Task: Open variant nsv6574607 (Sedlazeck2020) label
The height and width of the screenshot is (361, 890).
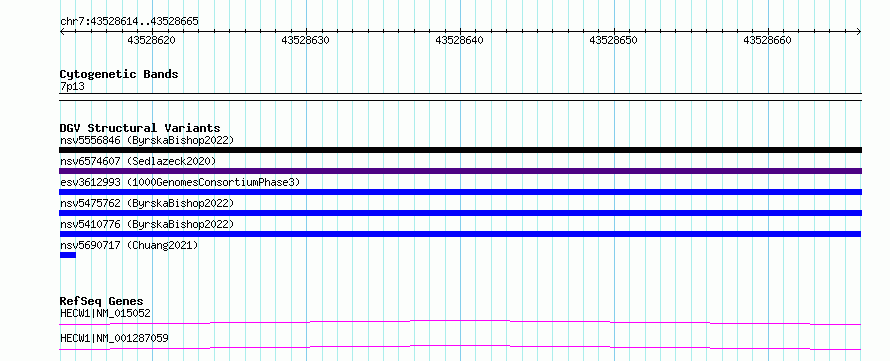Action: (x=138, y=161)
